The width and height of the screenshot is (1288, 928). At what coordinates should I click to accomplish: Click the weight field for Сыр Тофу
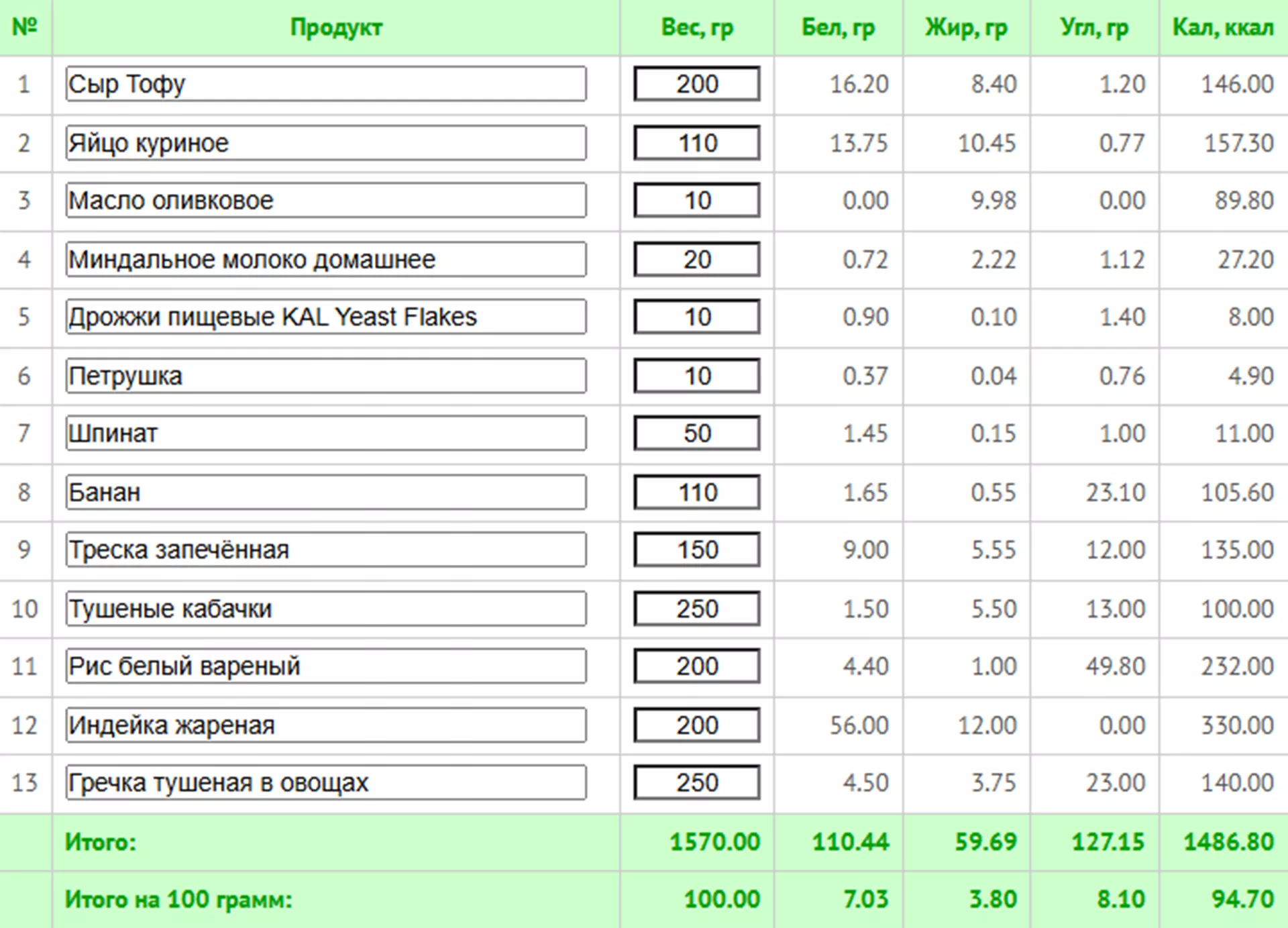click(696, 85)
